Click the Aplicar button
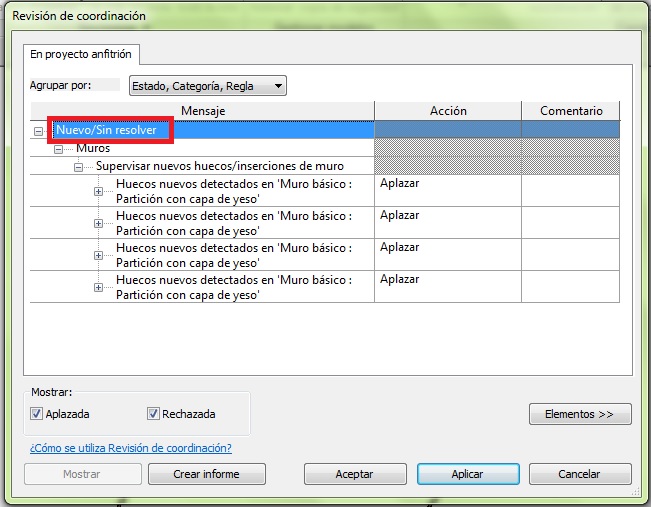Image resolution: width=651 pixels, height=507 pixels. click(467, 474)
